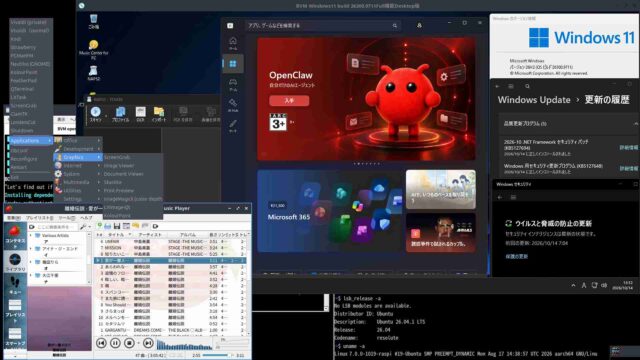
Task: Open Recycle Bin icon on Windows desktop
Action: coord(93,21)
